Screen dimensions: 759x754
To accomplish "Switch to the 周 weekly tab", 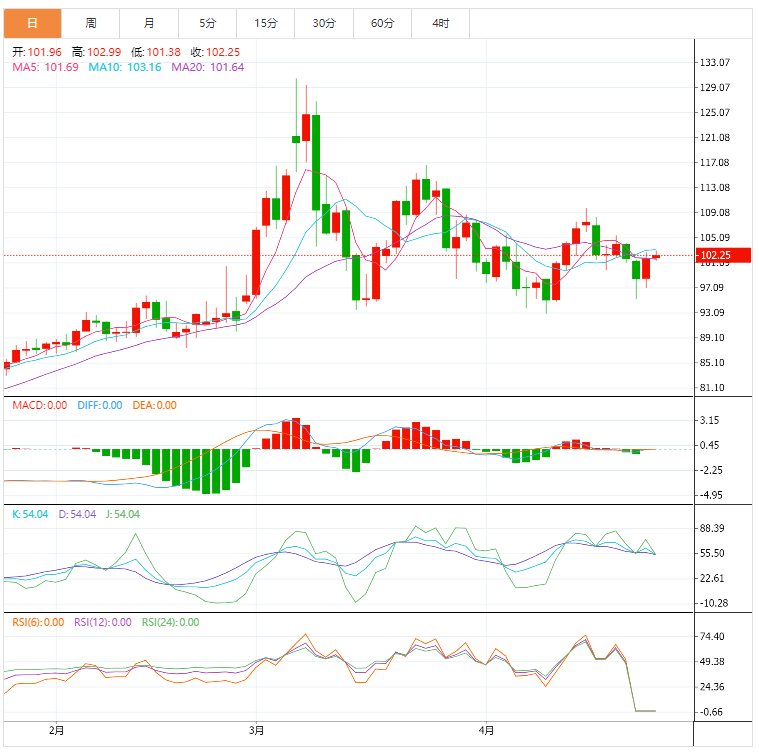I will coord(91,23).
